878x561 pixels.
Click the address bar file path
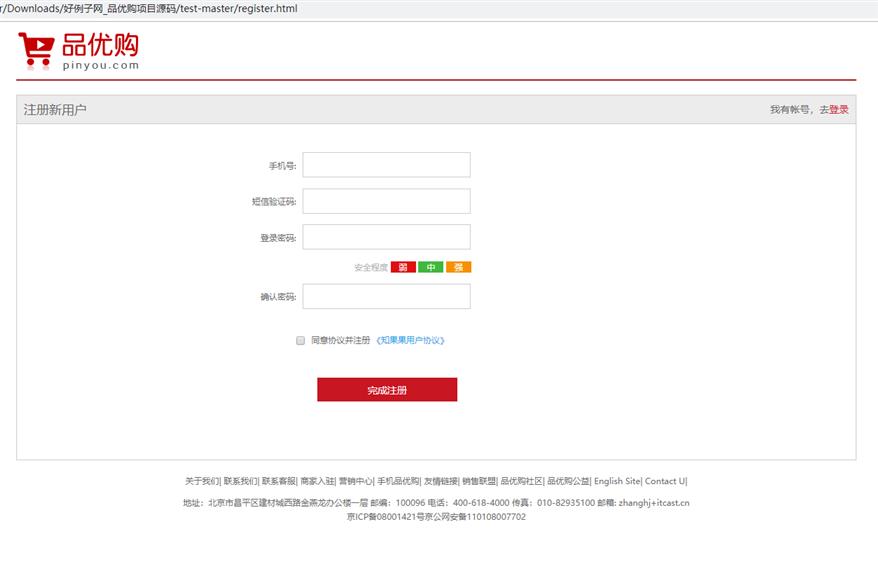150,9
